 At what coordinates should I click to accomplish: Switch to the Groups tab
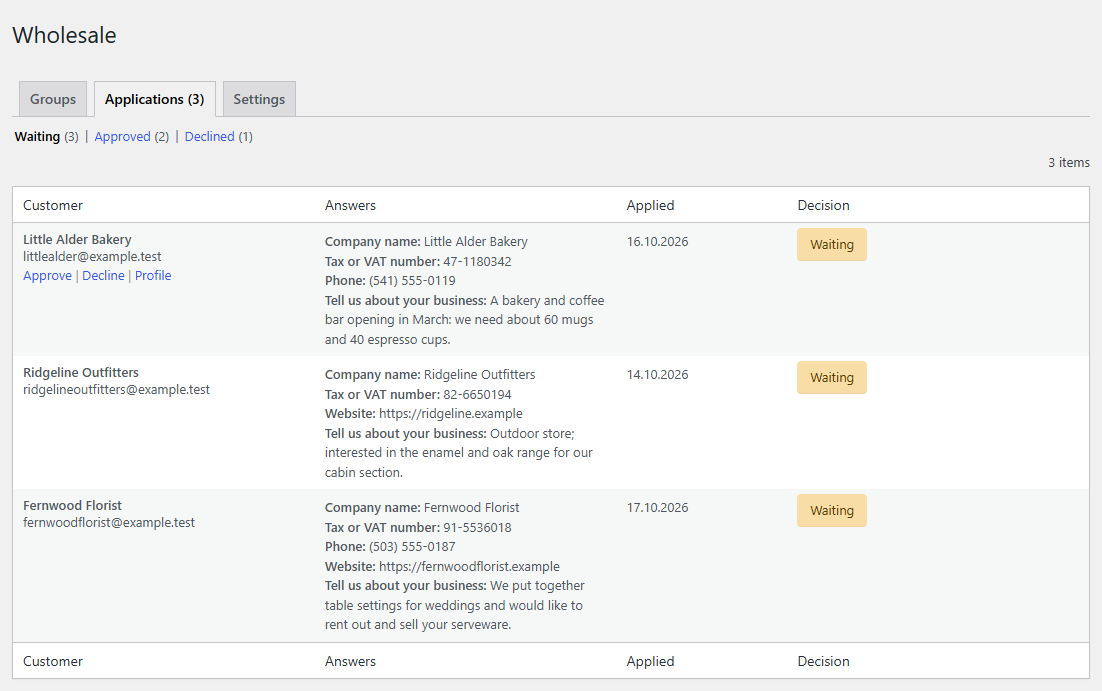tap(53, 99)
